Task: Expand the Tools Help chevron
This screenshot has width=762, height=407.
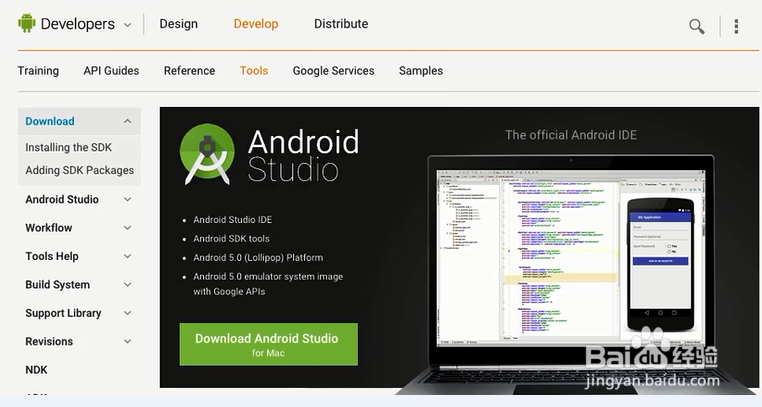Action: tap(127, 256)
